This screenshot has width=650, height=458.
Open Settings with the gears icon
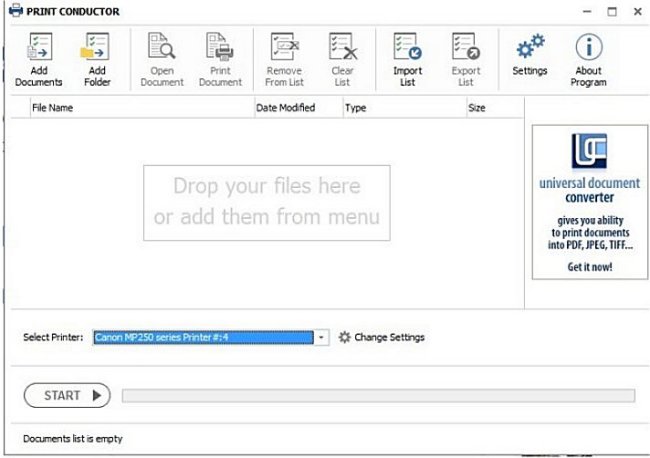(530, 46)
